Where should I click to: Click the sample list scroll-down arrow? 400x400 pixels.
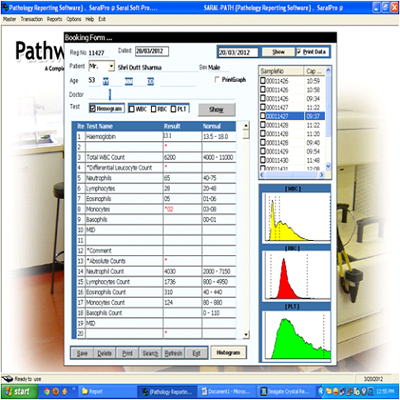[328, 166]
